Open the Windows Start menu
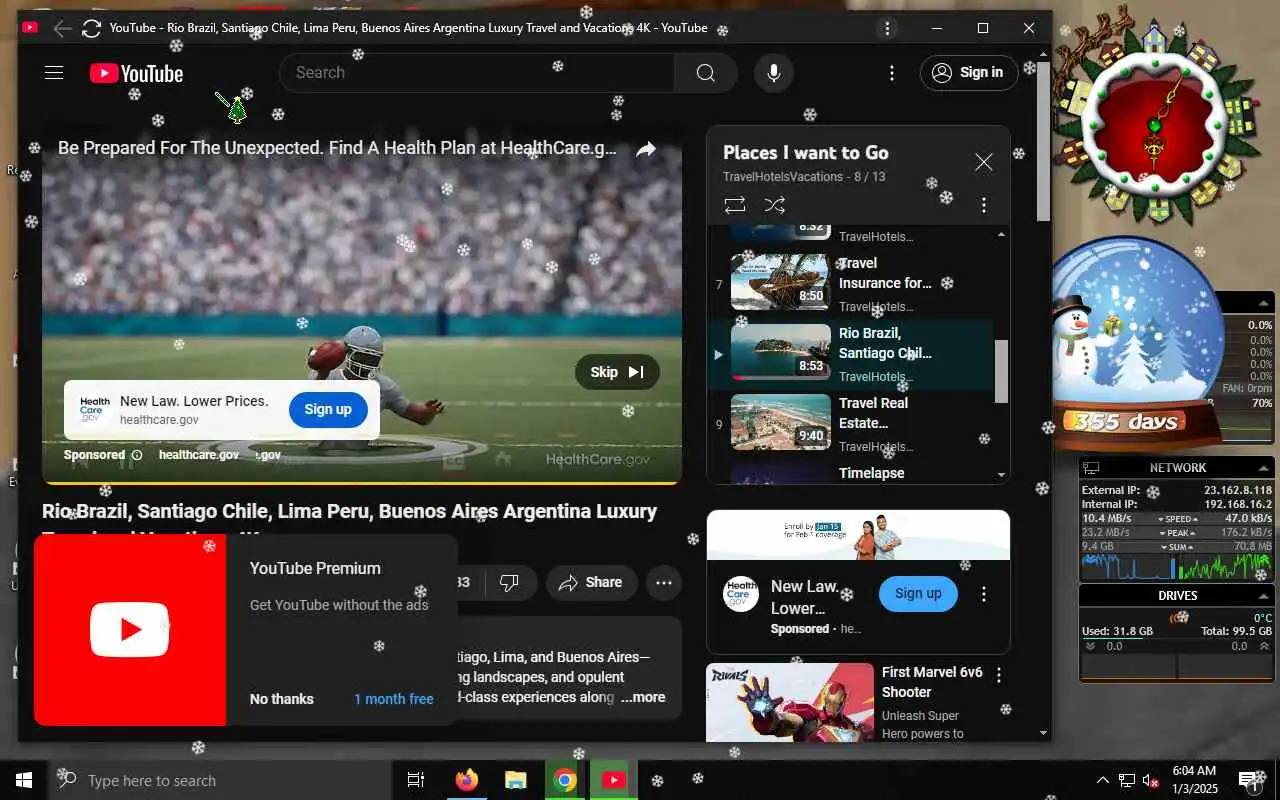 click(24, 780)
